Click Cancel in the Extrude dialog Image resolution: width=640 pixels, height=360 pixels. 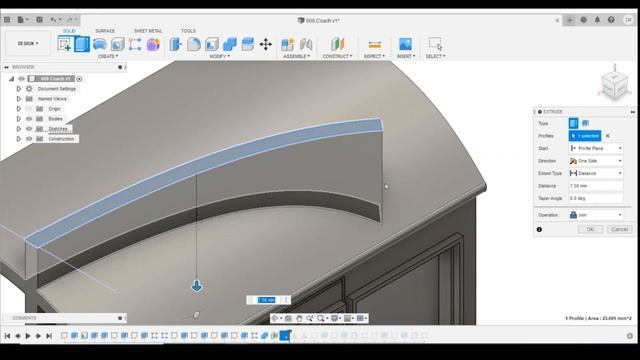pos(619,229)
